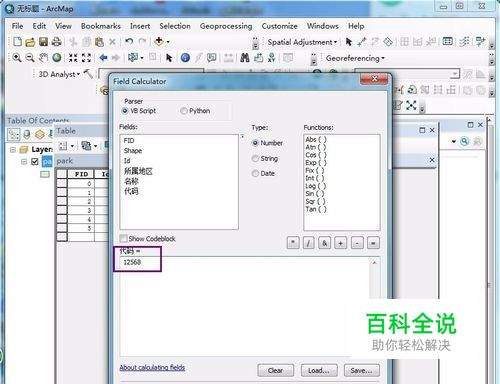The width and height of the screenshot is (500, 384).
Task: Open the Spatial Adjustment dropdown menu
Action: click(x=302, y=42)
